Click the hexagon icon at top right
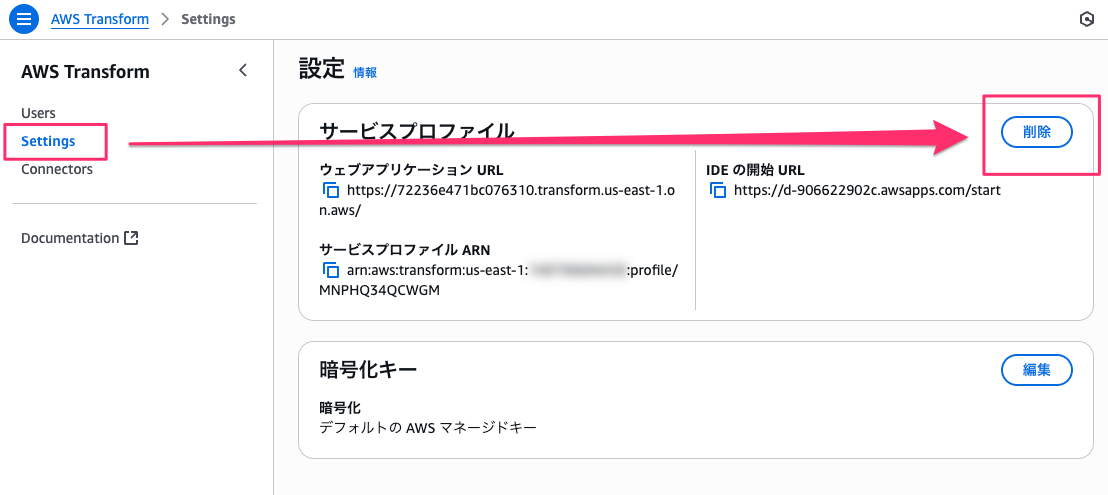The height and width of the screenshot is (495, 1108). click(1087, 20)
